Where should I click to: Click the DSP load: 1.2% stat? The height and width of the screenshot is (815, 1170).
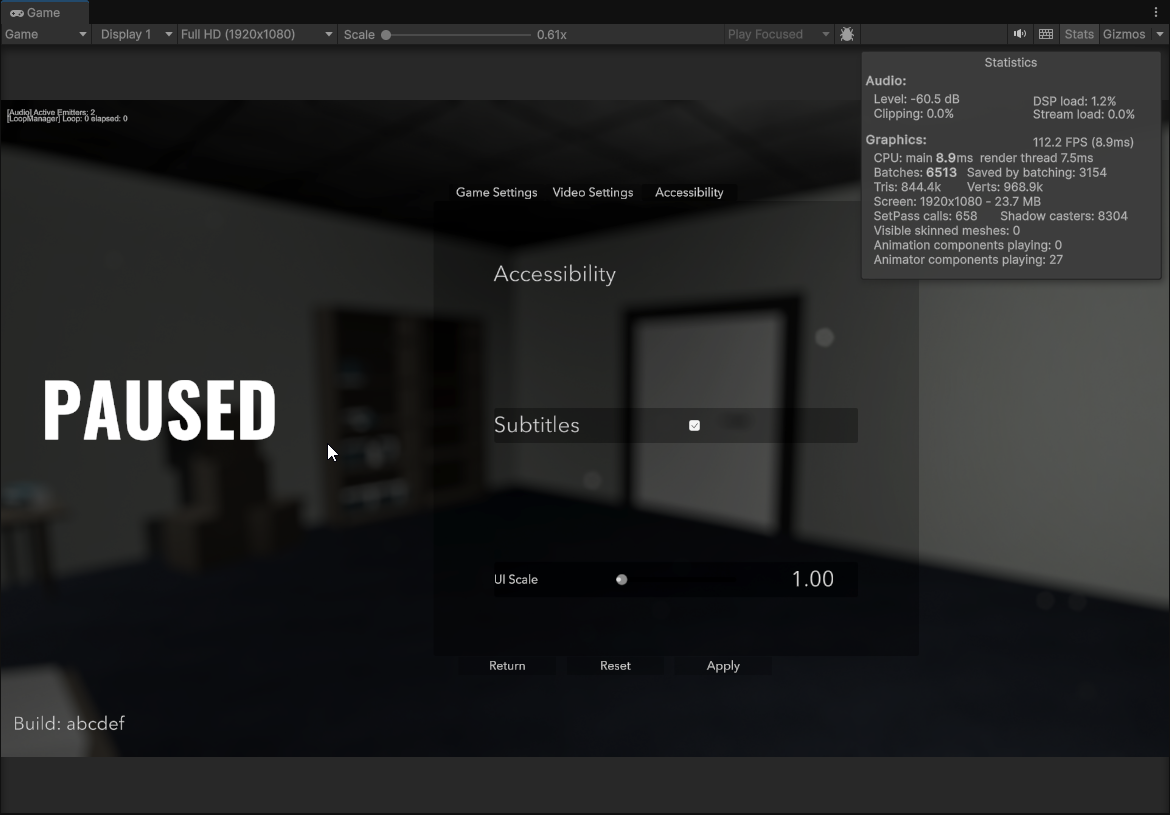click(1074, 101)
